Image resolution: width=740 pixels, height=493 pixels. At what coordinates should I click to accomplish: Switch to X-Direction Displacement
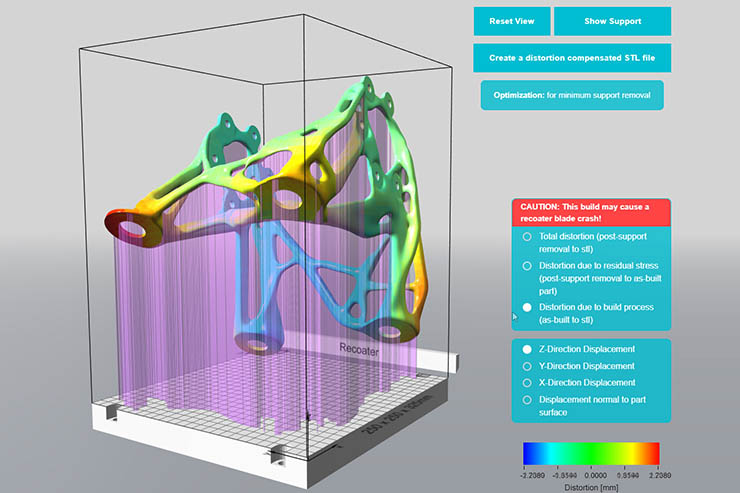click(526, 382)
